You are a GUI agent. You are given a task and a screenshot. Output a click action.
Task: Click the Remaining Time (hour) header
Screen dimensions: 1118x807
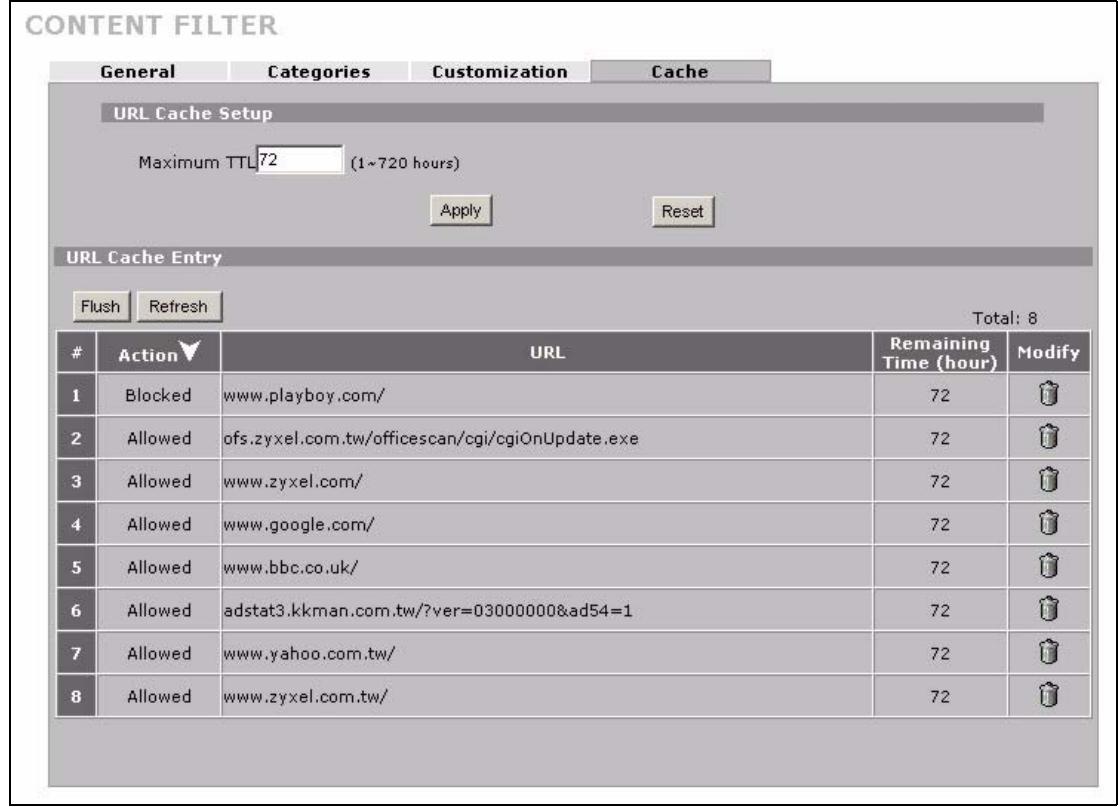[x=940, y=352]
